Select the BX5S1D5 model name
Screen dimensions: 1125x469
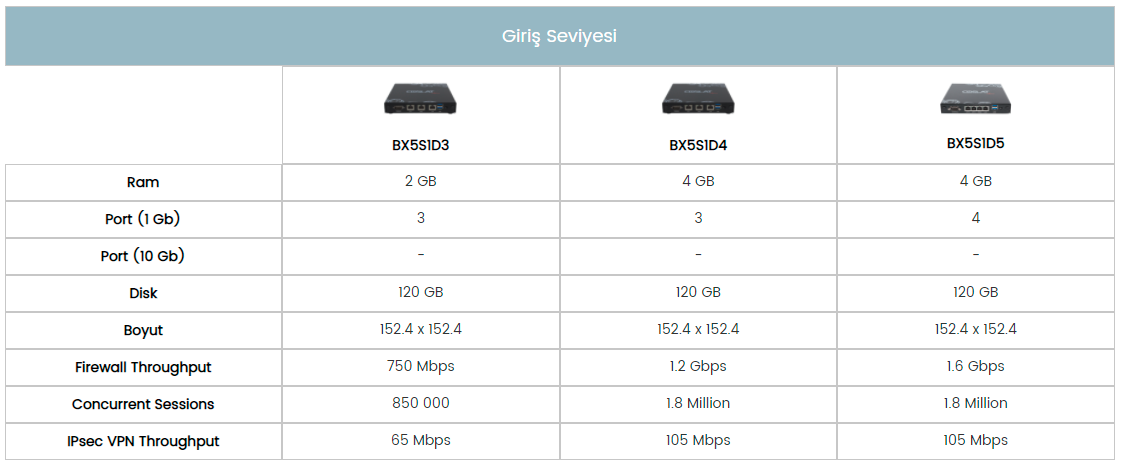point(975,143)
